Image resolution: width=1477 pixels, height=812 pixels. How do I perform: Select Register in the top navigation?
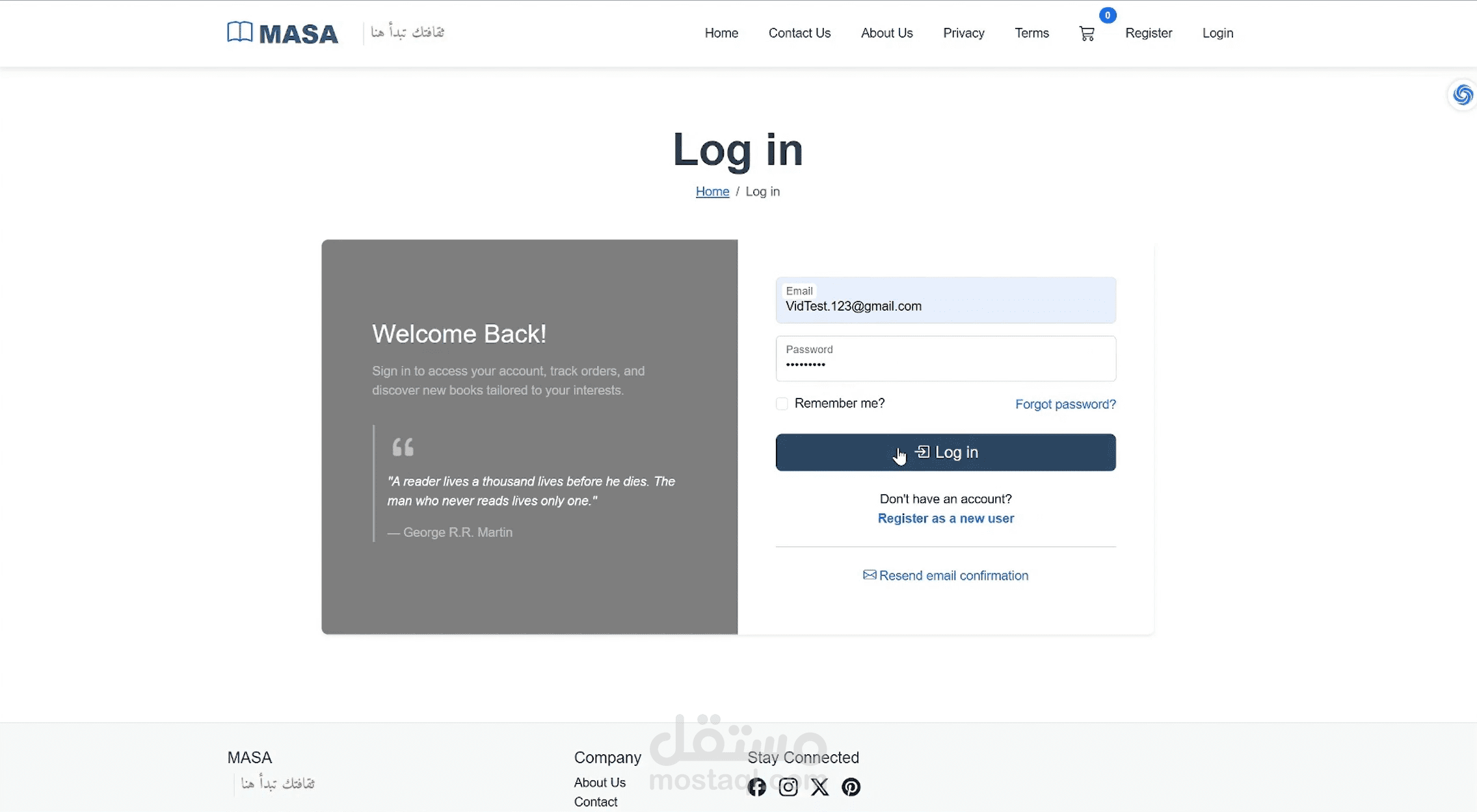[1149, 33]
